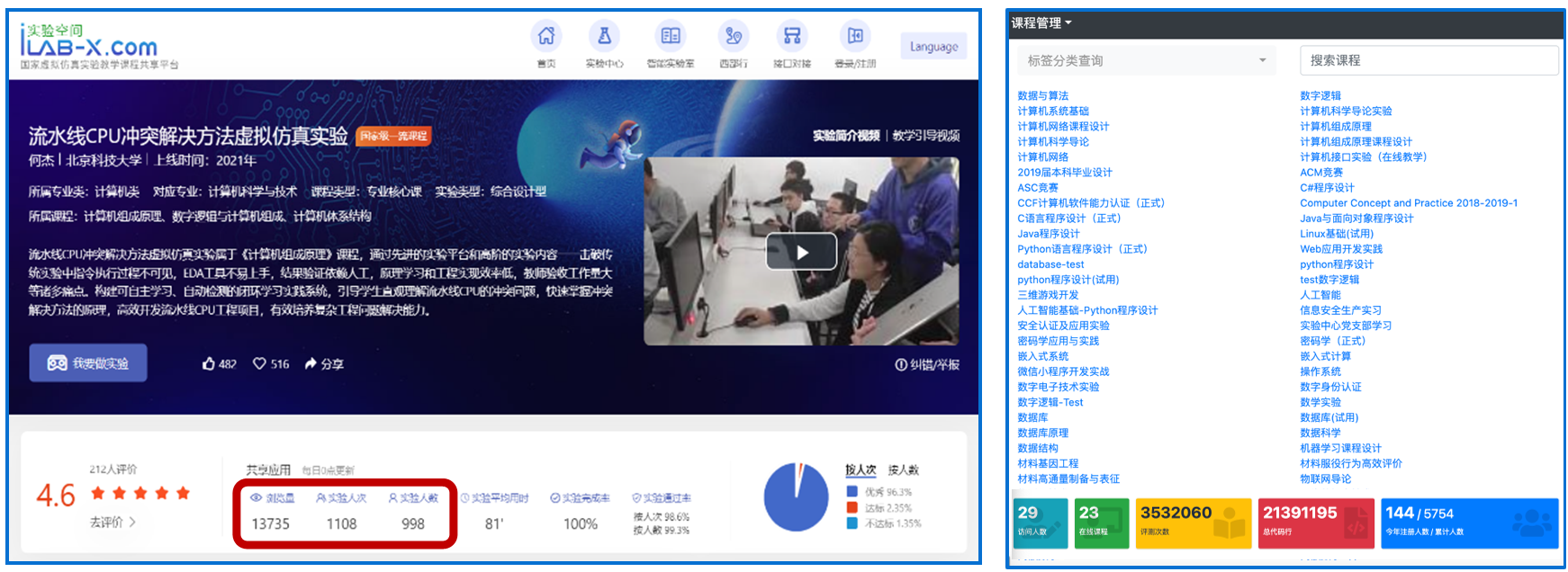Like the experiment via thumbs-up icon

pyautogui.click(x=210, y=364)
